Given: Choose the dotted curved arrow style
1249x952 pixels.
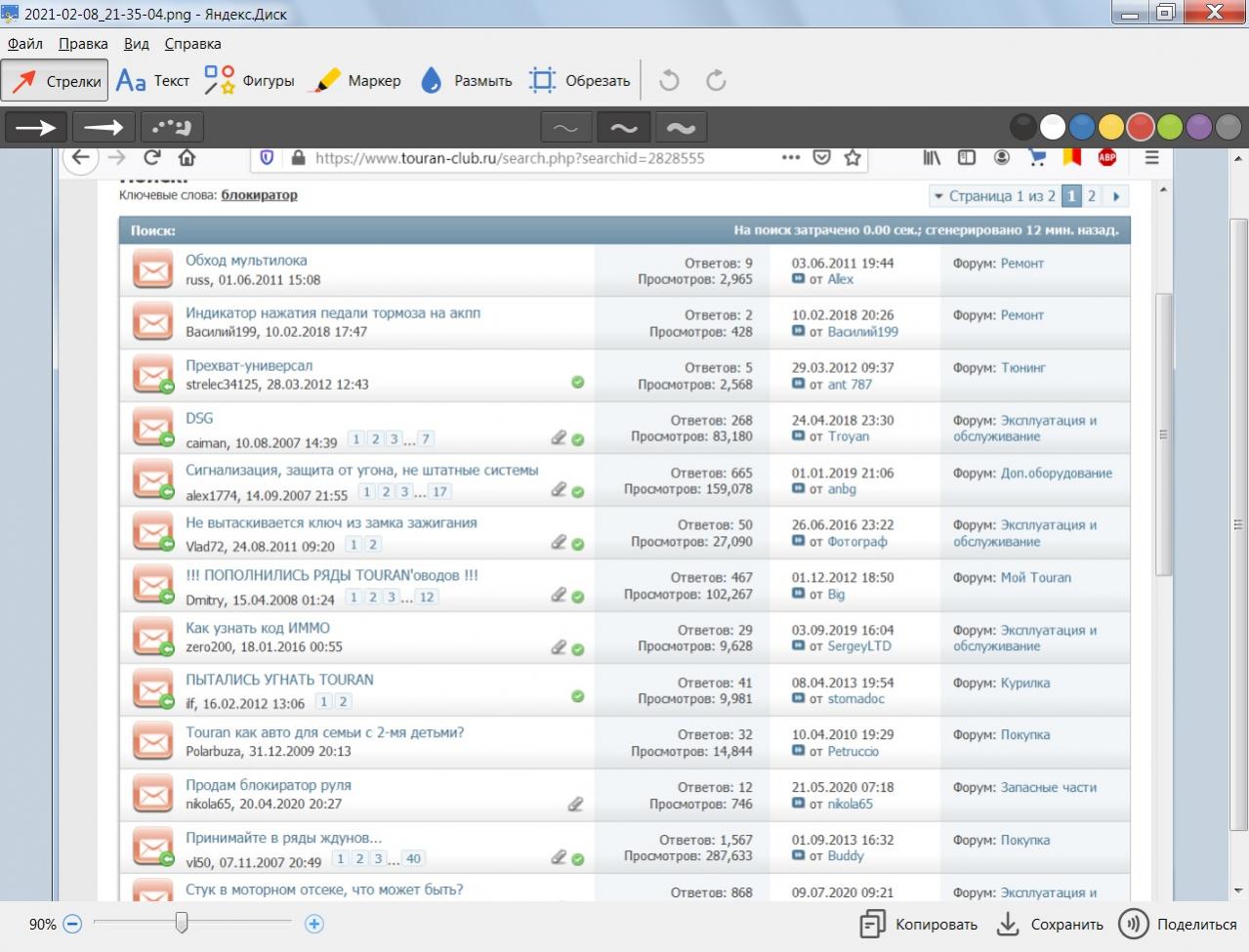Looking at the screenshot, I should pyautogui.click(x=172, y=127).
